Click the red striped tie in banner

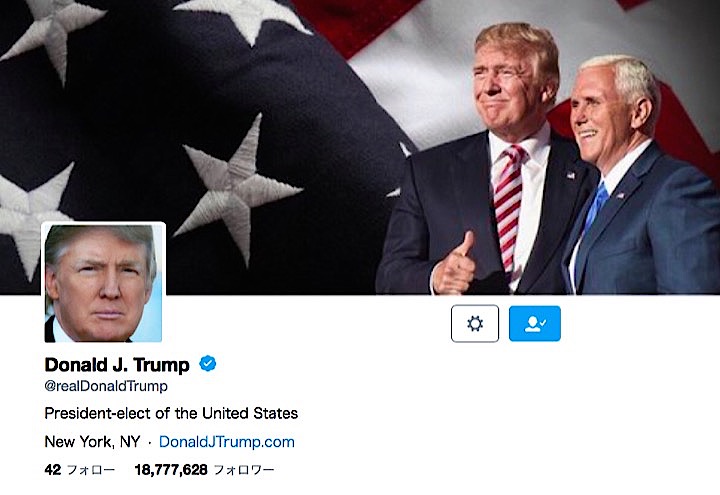(x=508, y=207)
